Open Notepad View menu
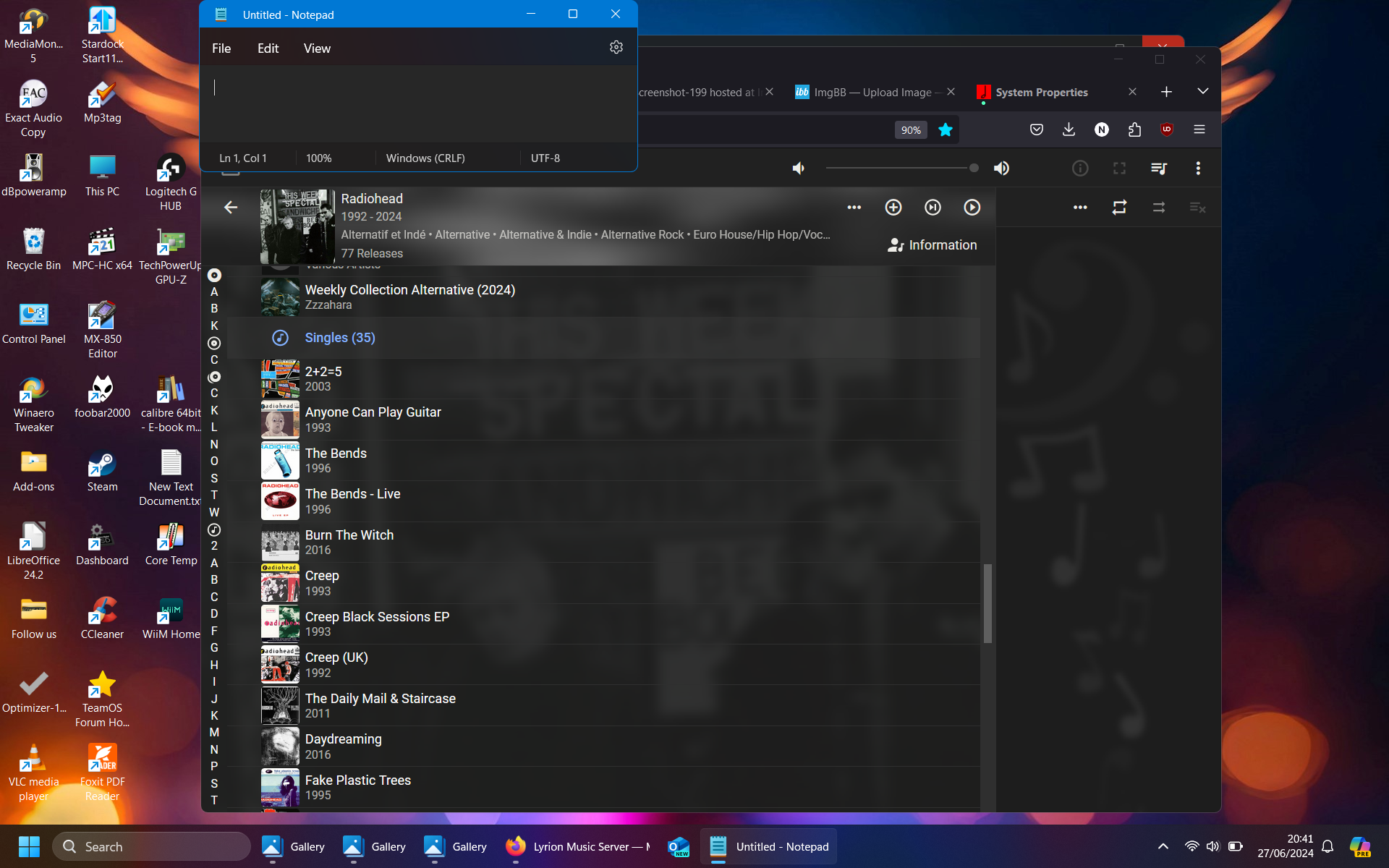 coord(317,48)
